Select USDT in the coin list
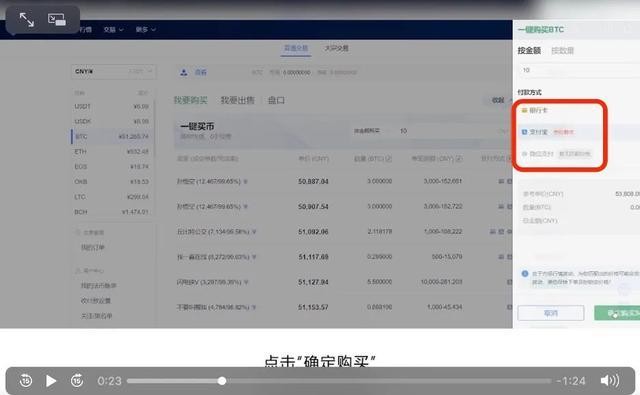The image size is (640, 395). click(x=111, y=107)
